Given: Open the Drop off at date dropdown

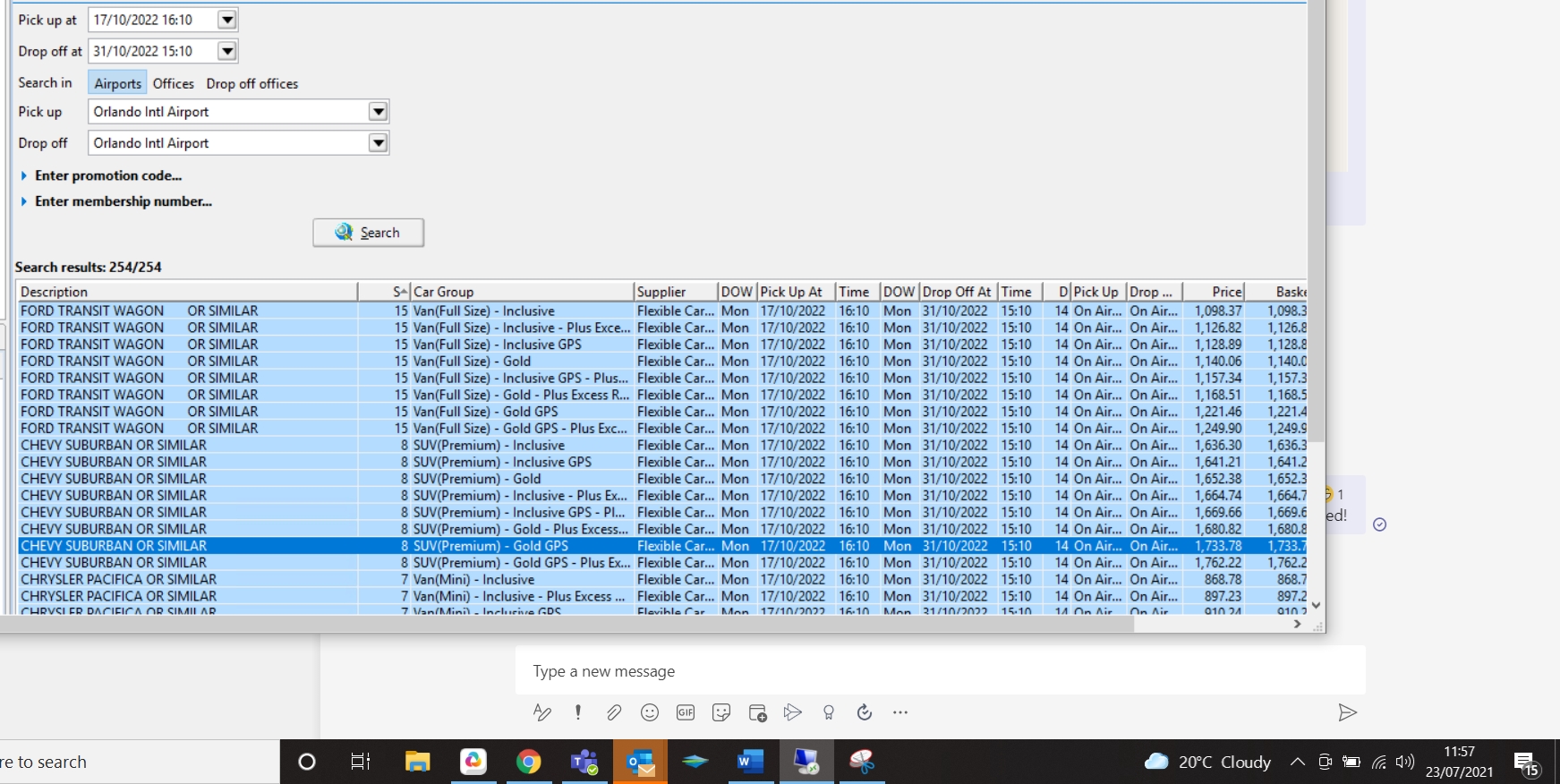Looking at the screenshot, I should pyautogui.click(x=227, y=51).
